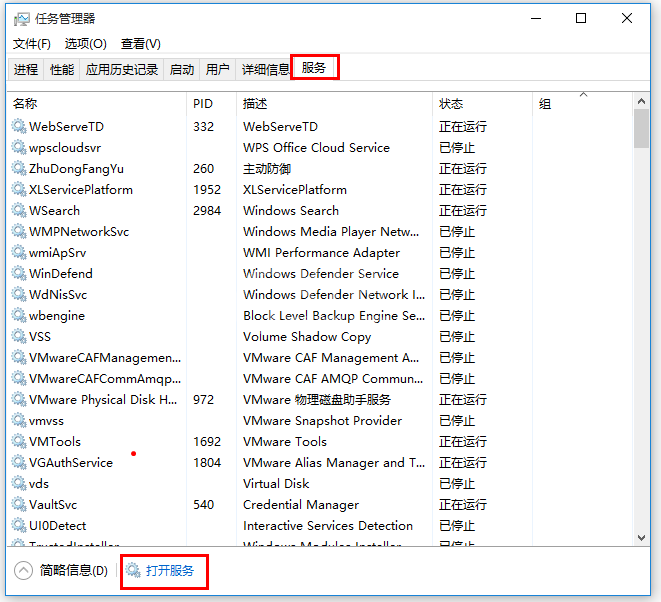This screenshot has height=602, width=661.
Task: Switch to the 用户 tab
Action: (218, 69)
